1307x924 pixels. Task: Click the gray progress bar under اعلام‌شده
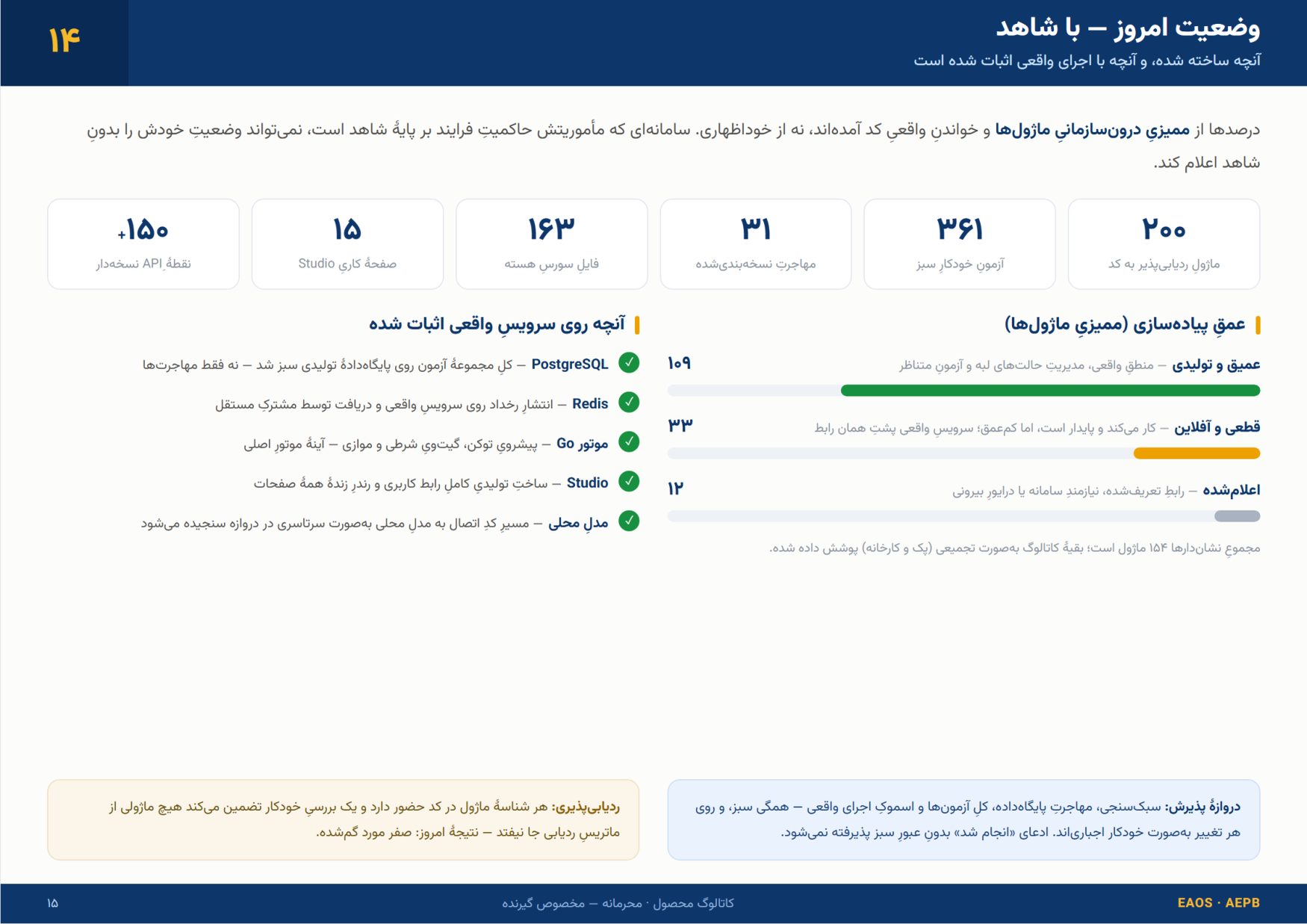point(1237,515)
